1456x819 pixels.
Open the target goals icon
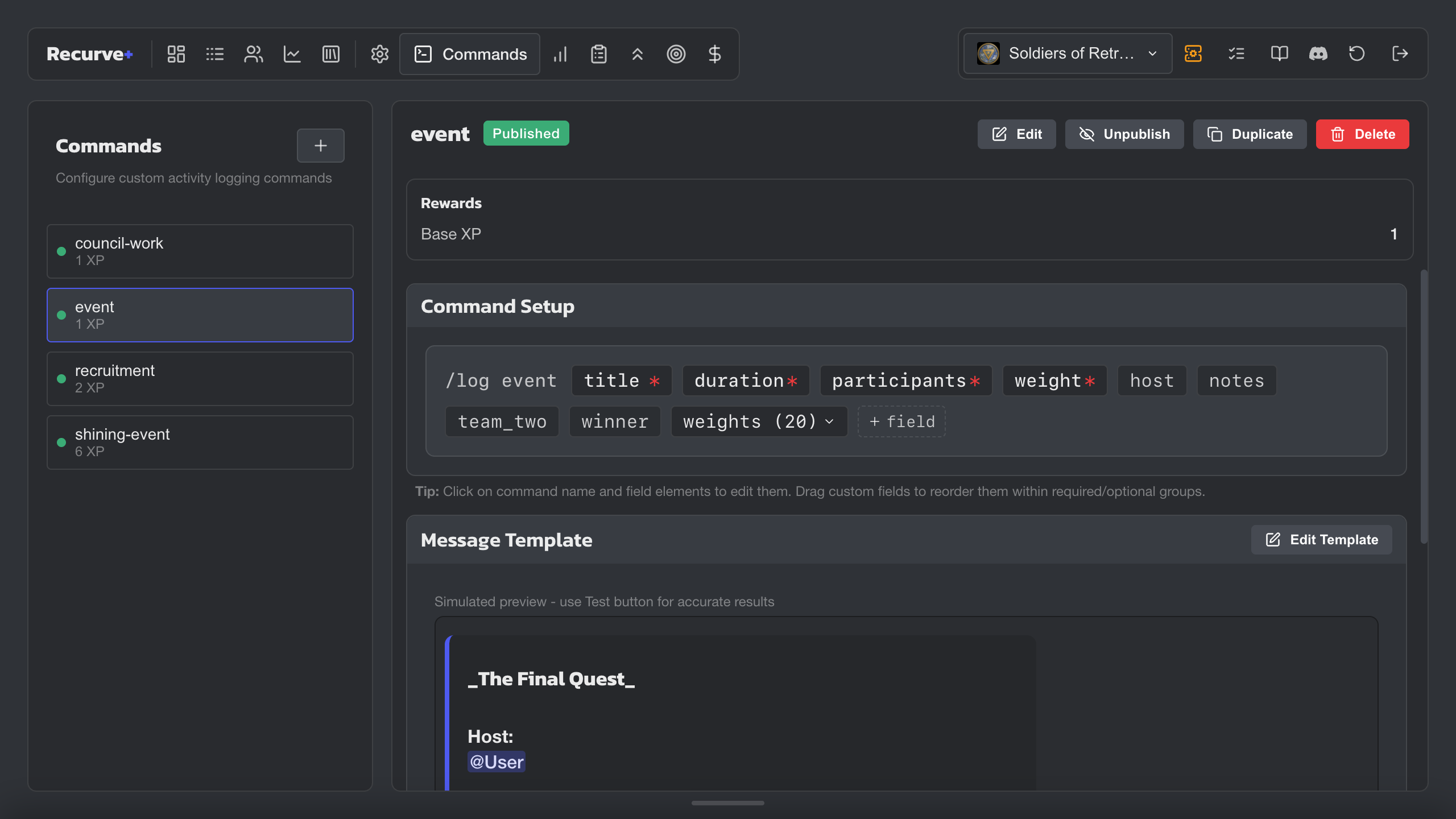[676, 54]
